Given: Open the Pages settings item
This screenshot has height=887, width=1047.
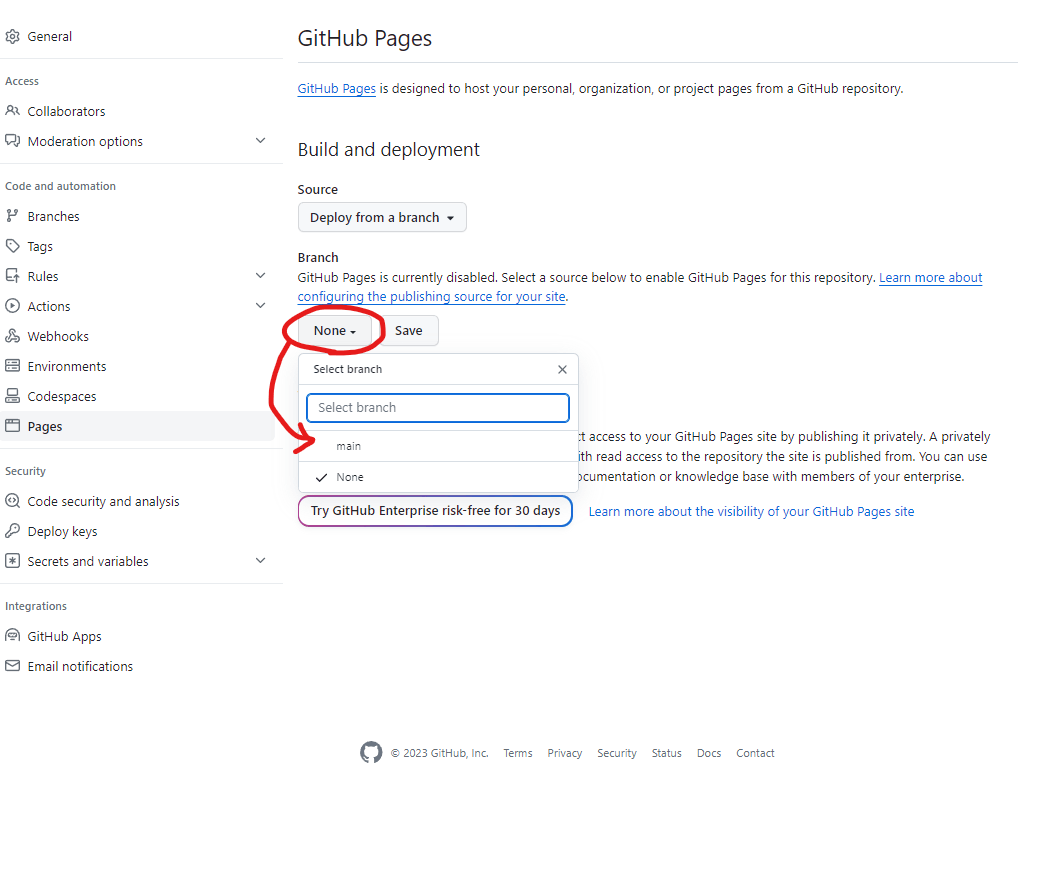Looking at the screenshot, I should [137, 426].
